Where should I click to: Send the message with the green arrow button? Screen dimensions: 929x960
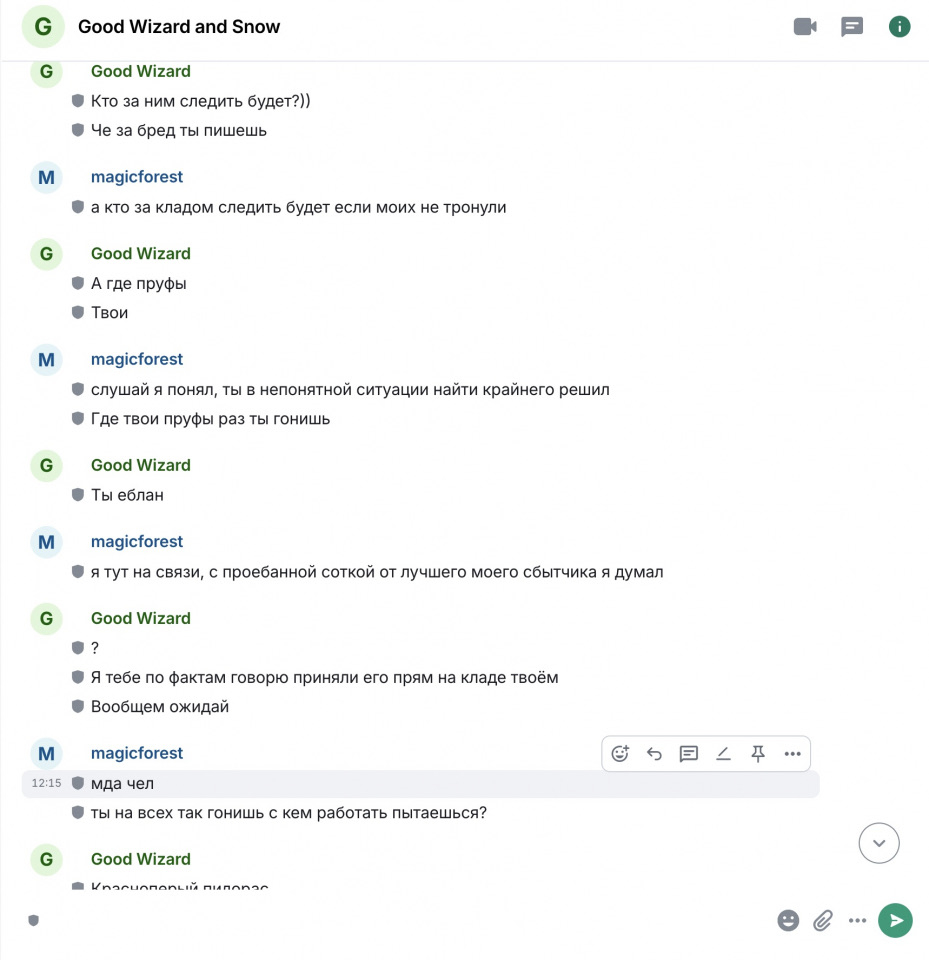click(x=895, y=920)
